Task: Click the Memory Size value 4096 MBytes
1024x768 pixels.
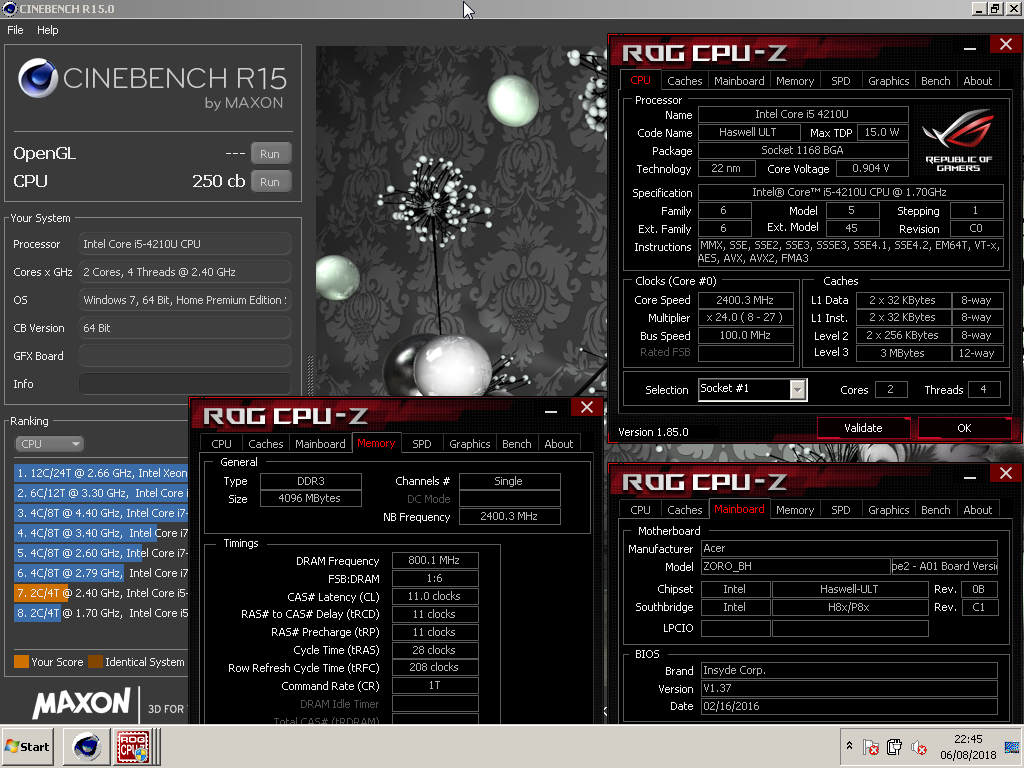Action: [310, 498]
